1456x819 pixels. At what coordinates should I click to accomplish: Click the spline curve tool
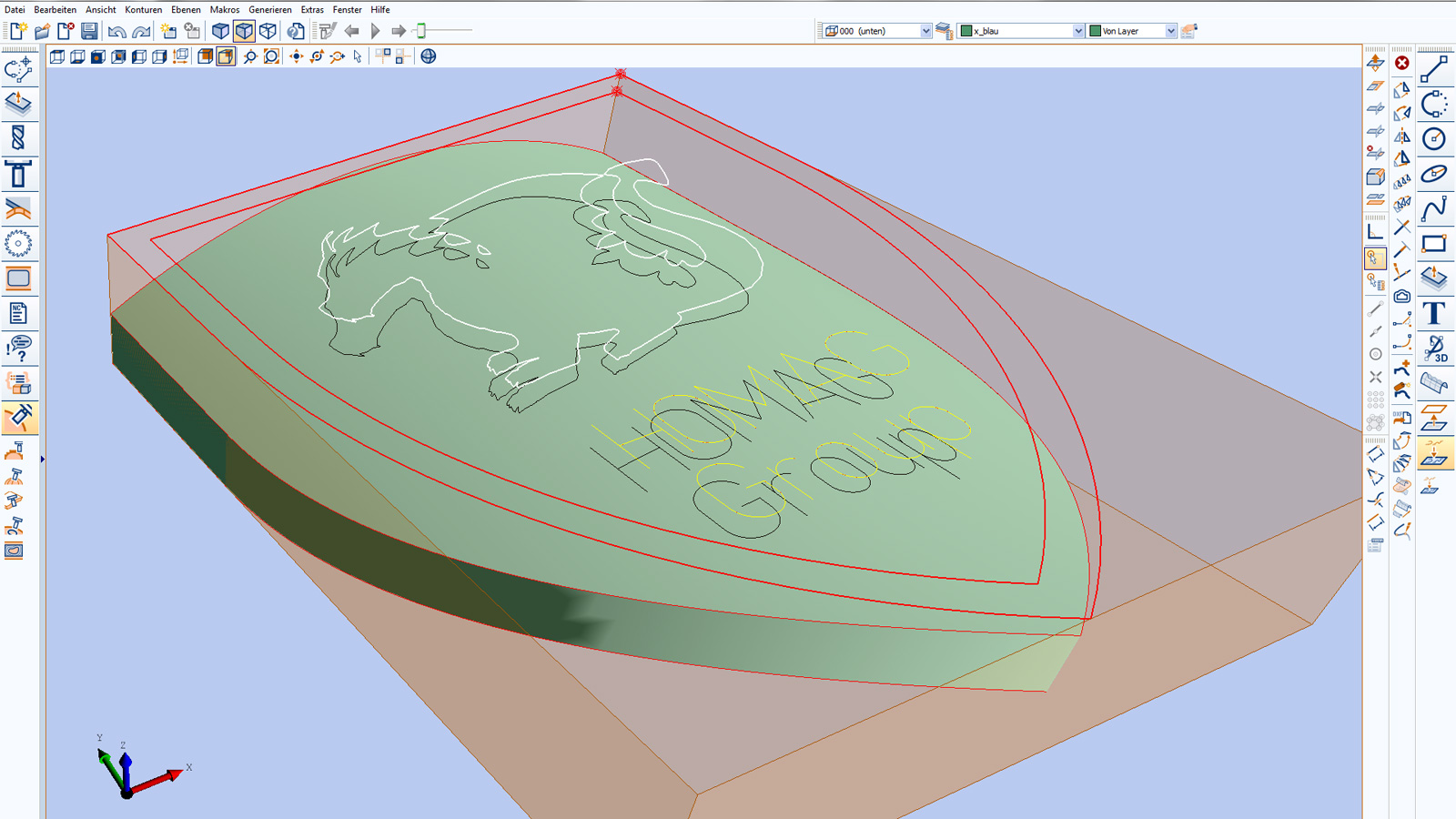(1434, 209)
